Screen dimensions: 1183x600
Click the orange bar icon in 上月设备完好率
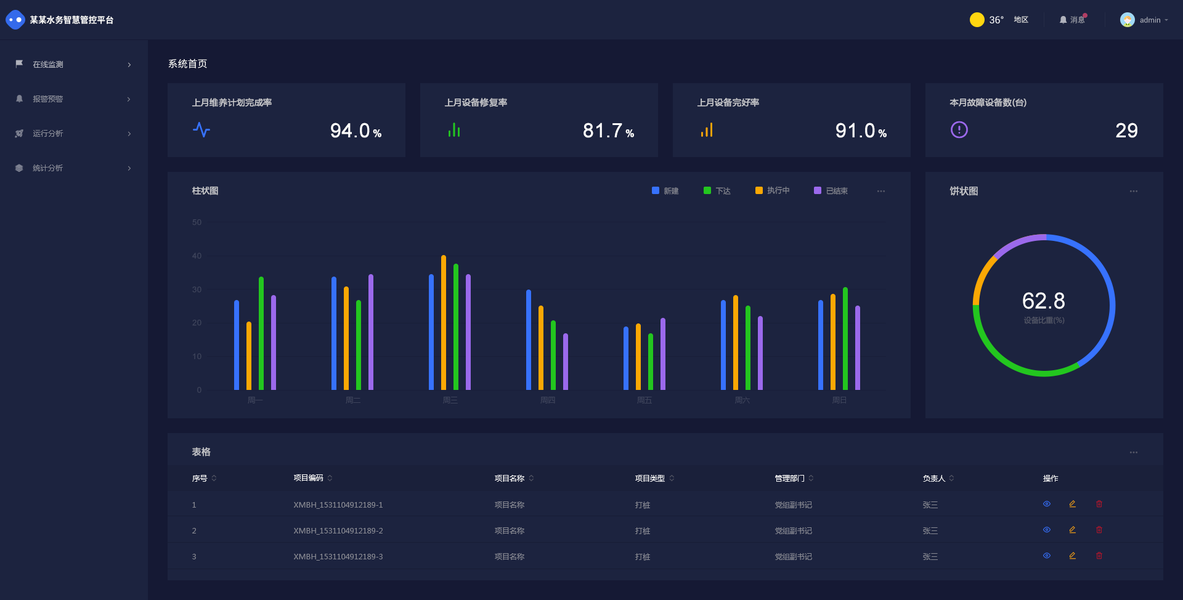pyautogui.click(x=706, y=130)
